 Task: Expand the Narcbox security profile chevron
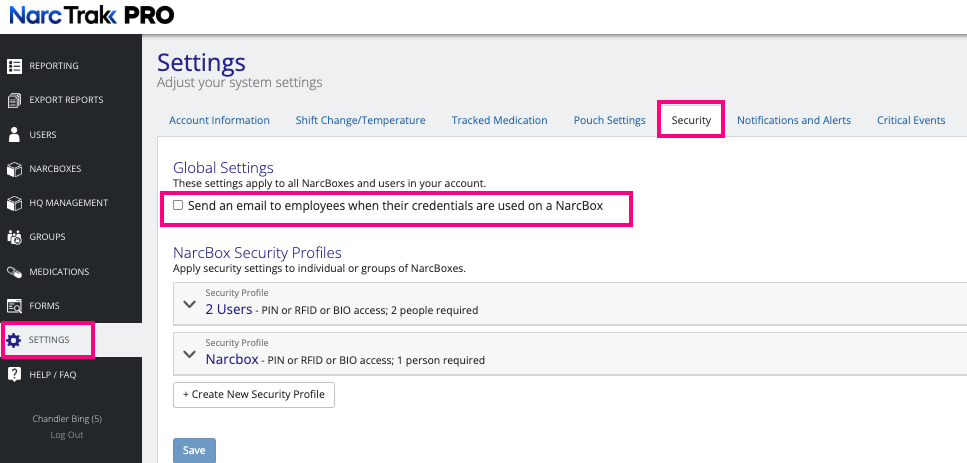[x=189, y=354]
